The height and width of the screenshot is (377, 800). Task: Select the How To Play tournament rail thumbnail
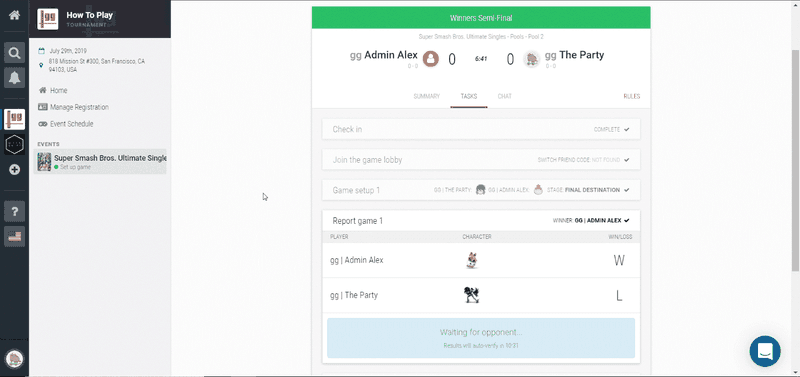14,119
